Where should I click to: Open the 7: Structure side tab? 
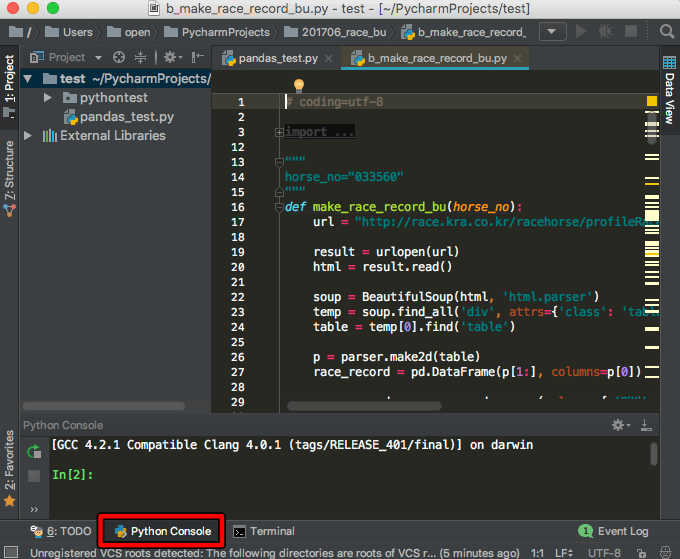pyautogui.click(x=9, y=178)
